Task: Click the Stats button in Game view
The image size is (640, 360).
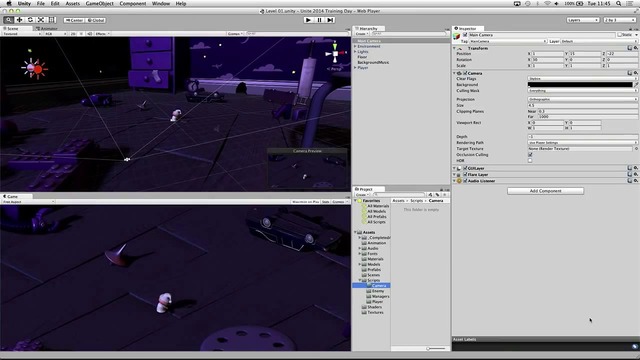Action: (x=325, y=202)
